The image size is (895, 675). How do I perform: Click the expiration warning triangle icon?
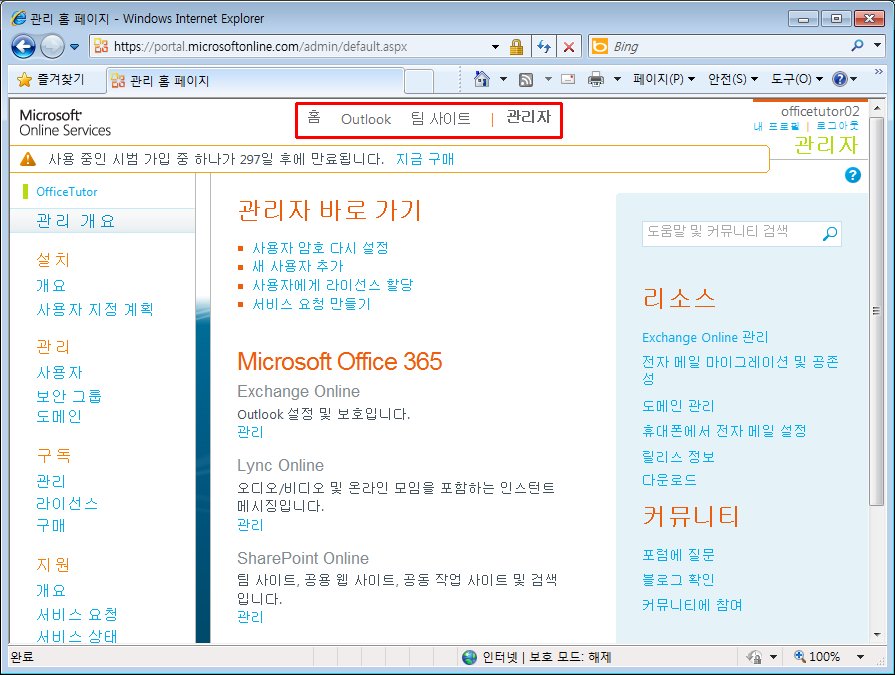[27, 159]
